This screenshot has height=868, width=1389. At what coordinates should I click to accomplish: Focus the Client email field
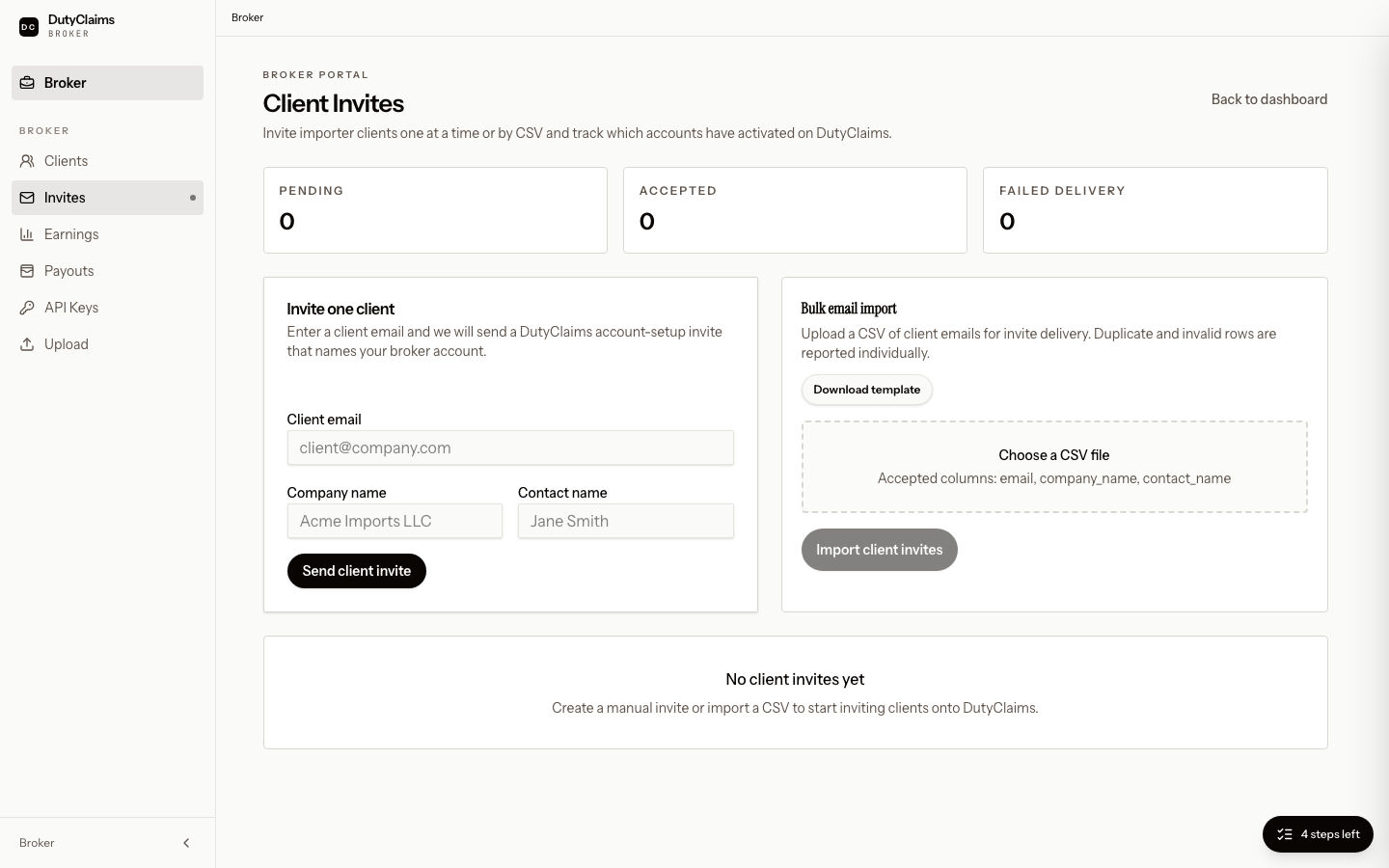coord(510,448)
